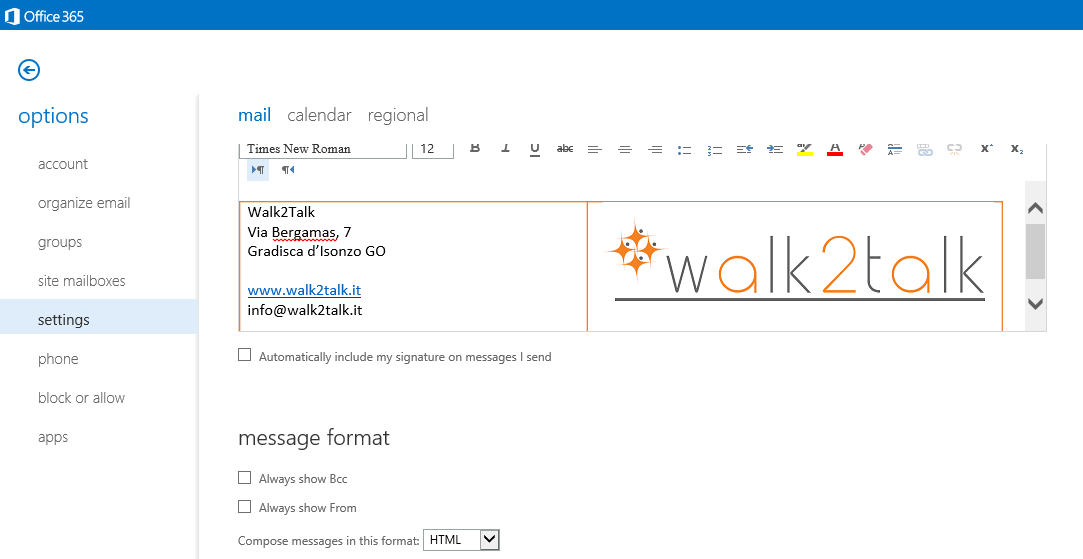Apply yellow text highlight color

805,149
